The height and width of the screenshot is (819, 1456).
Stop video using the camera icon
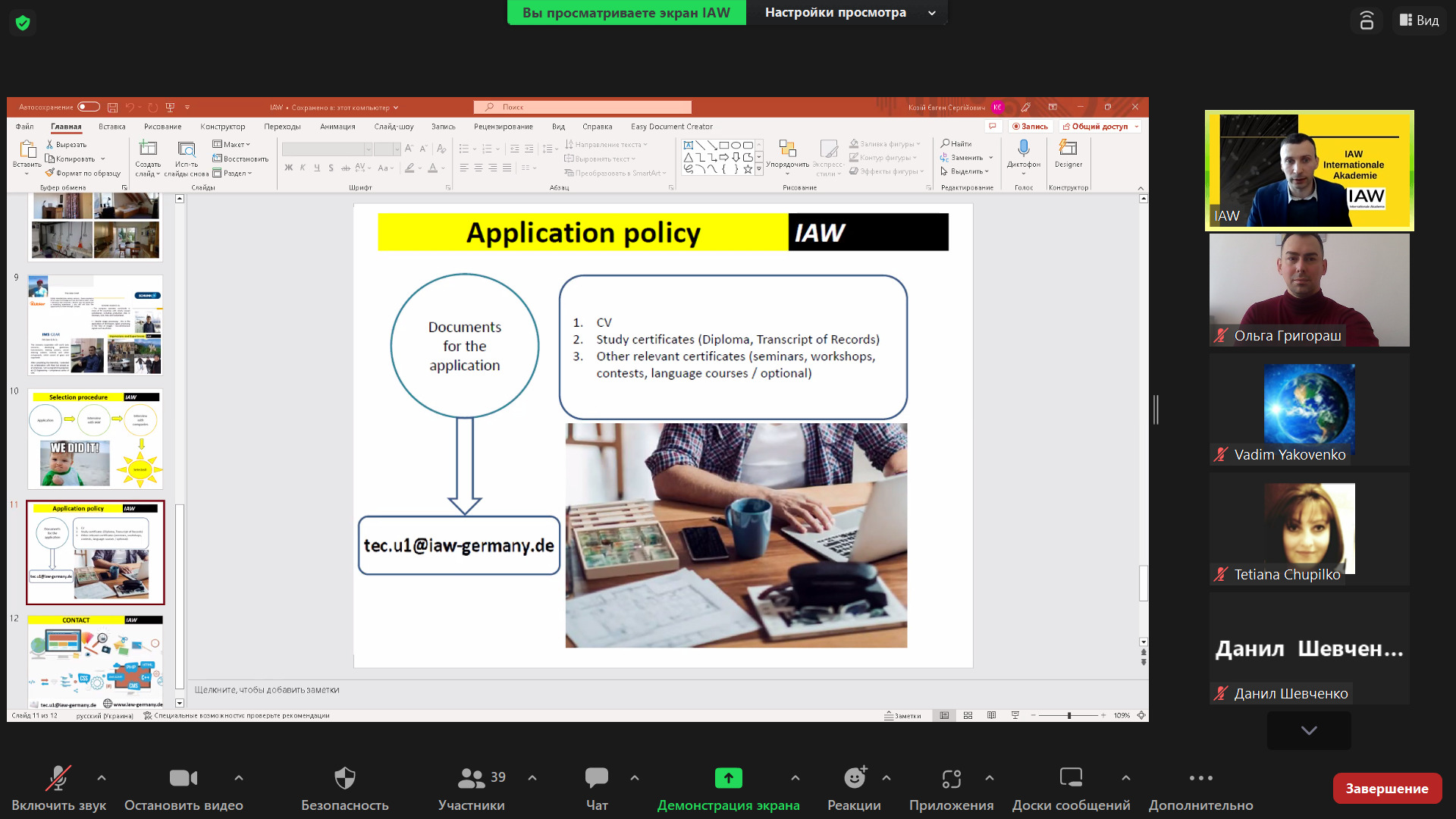click(x=184, y=778)
